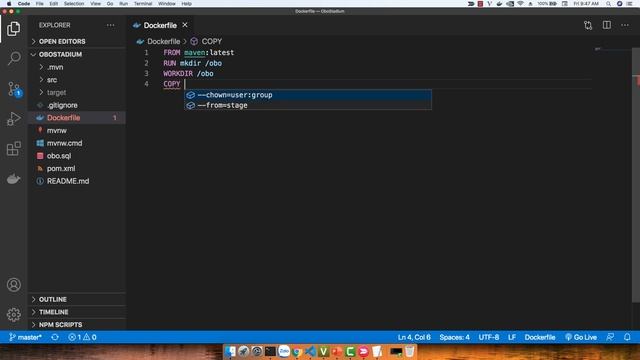The image size is (640, 360).
Task: Expand the target folder
Action: [77, 92]
